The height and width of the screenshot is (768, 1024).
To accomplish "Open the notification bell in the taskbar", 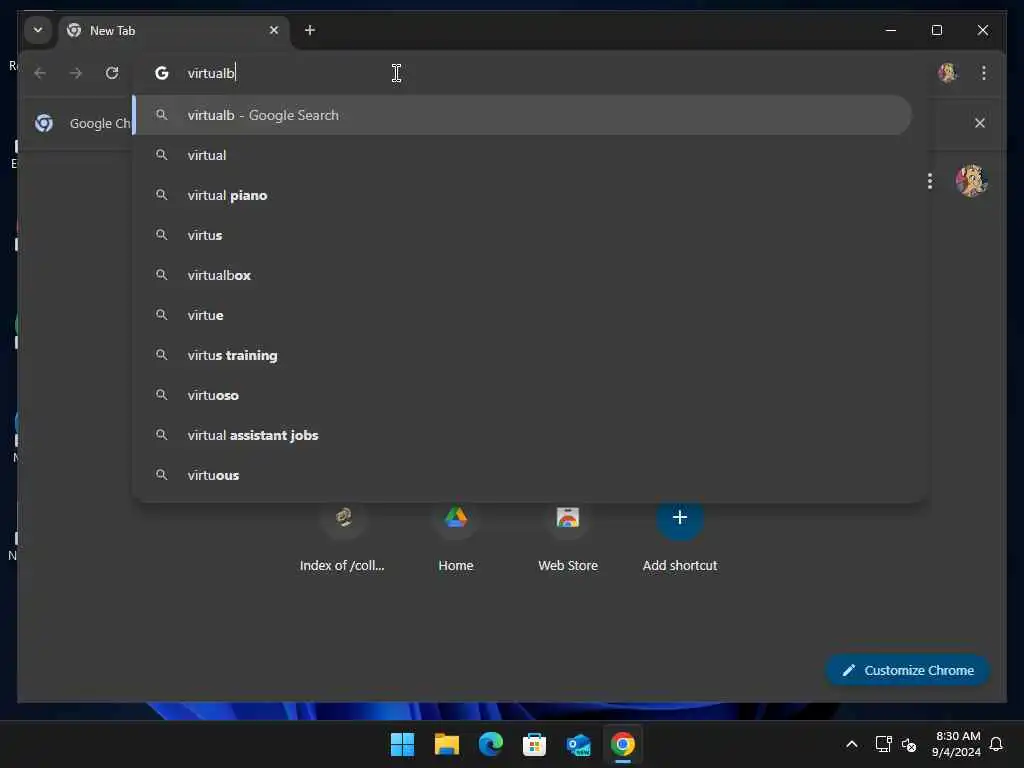I will coord(996,744).
